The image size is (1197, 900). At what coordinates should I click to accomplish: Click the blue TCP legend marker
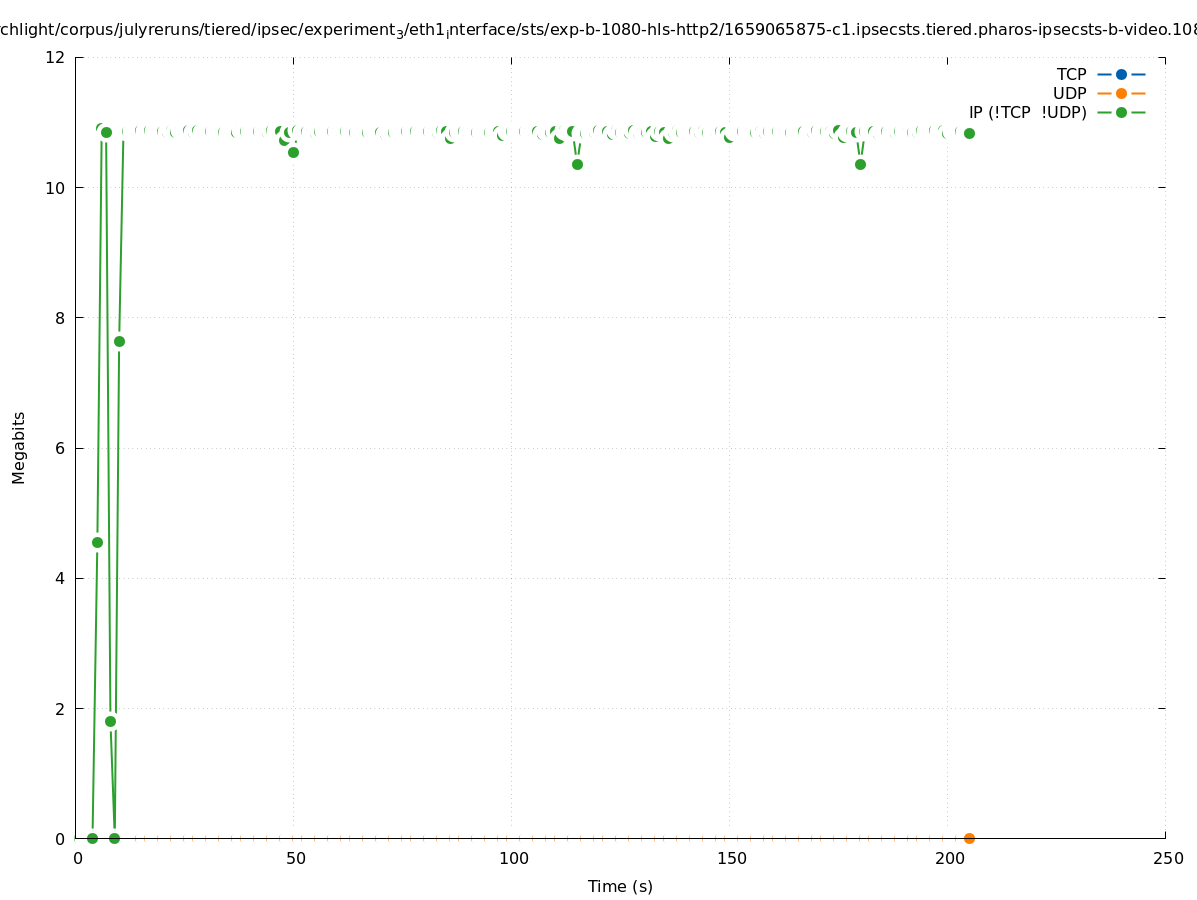1121,74
